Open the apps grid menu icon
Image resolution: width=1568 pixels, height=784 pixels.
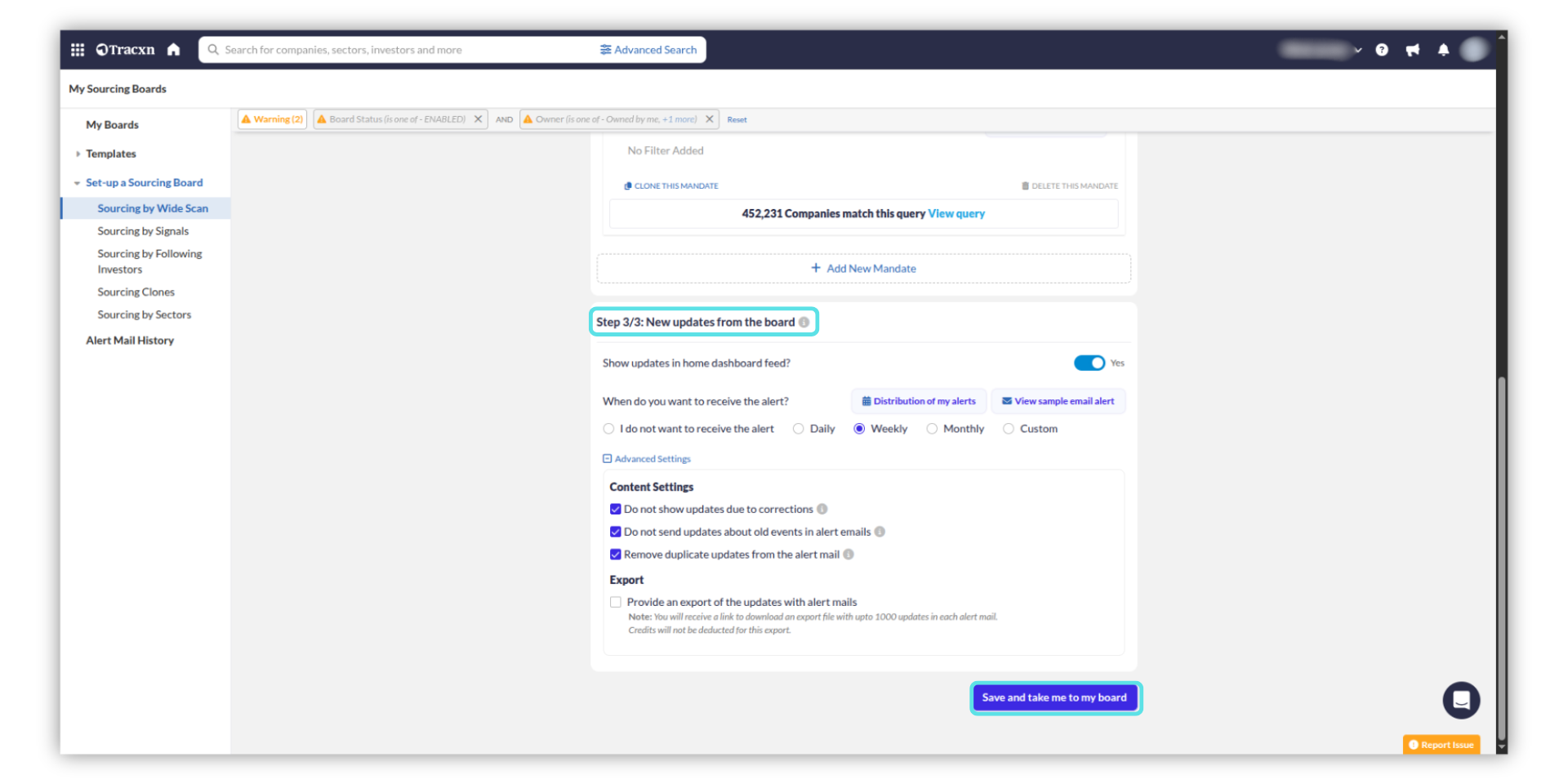(78, 50)
